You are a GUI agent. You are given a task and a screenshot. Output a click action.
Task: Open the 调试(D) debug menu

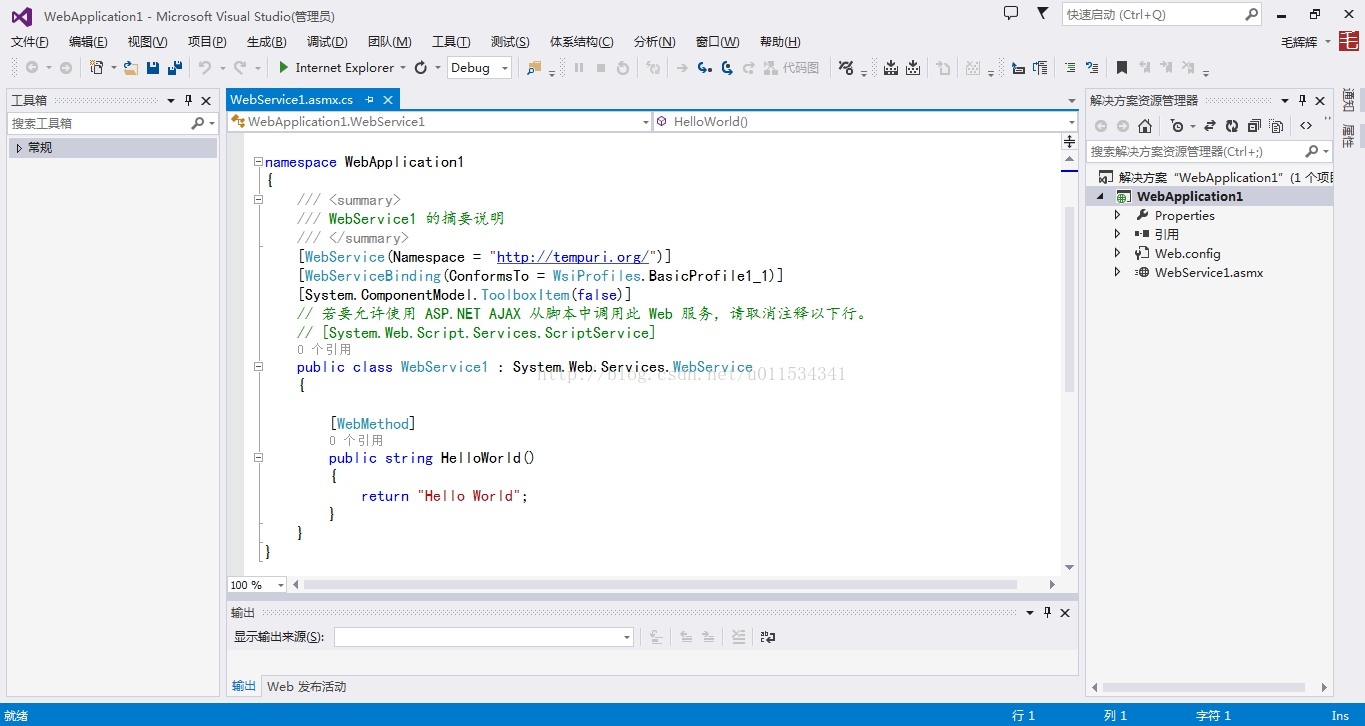[327, 42]
